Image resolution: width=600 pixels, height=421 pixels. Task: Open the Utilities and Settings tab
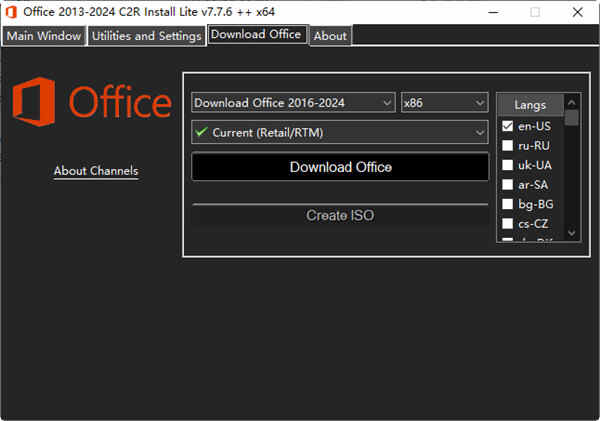click(x=146, y=36)
